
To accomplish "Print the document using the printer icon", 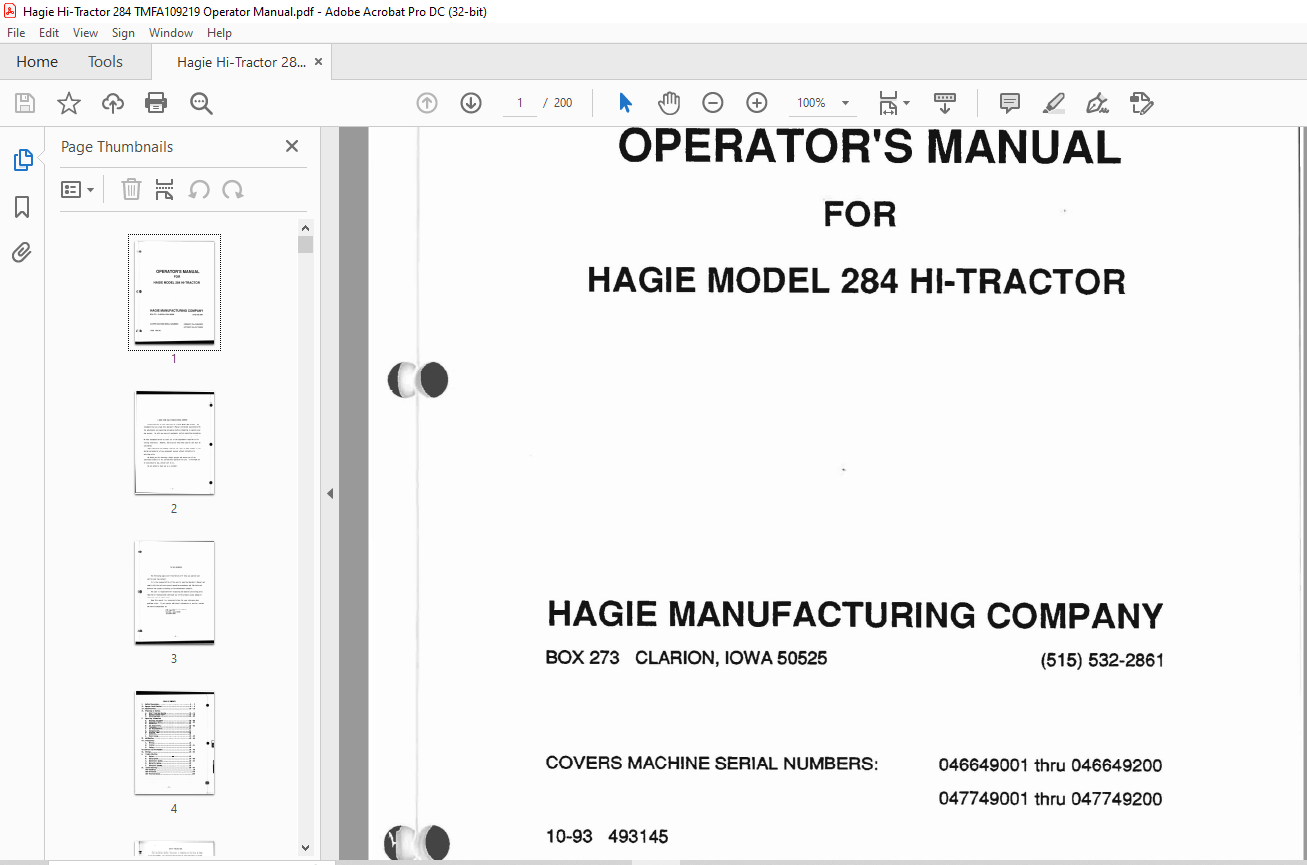I will (x=156, y=103).
